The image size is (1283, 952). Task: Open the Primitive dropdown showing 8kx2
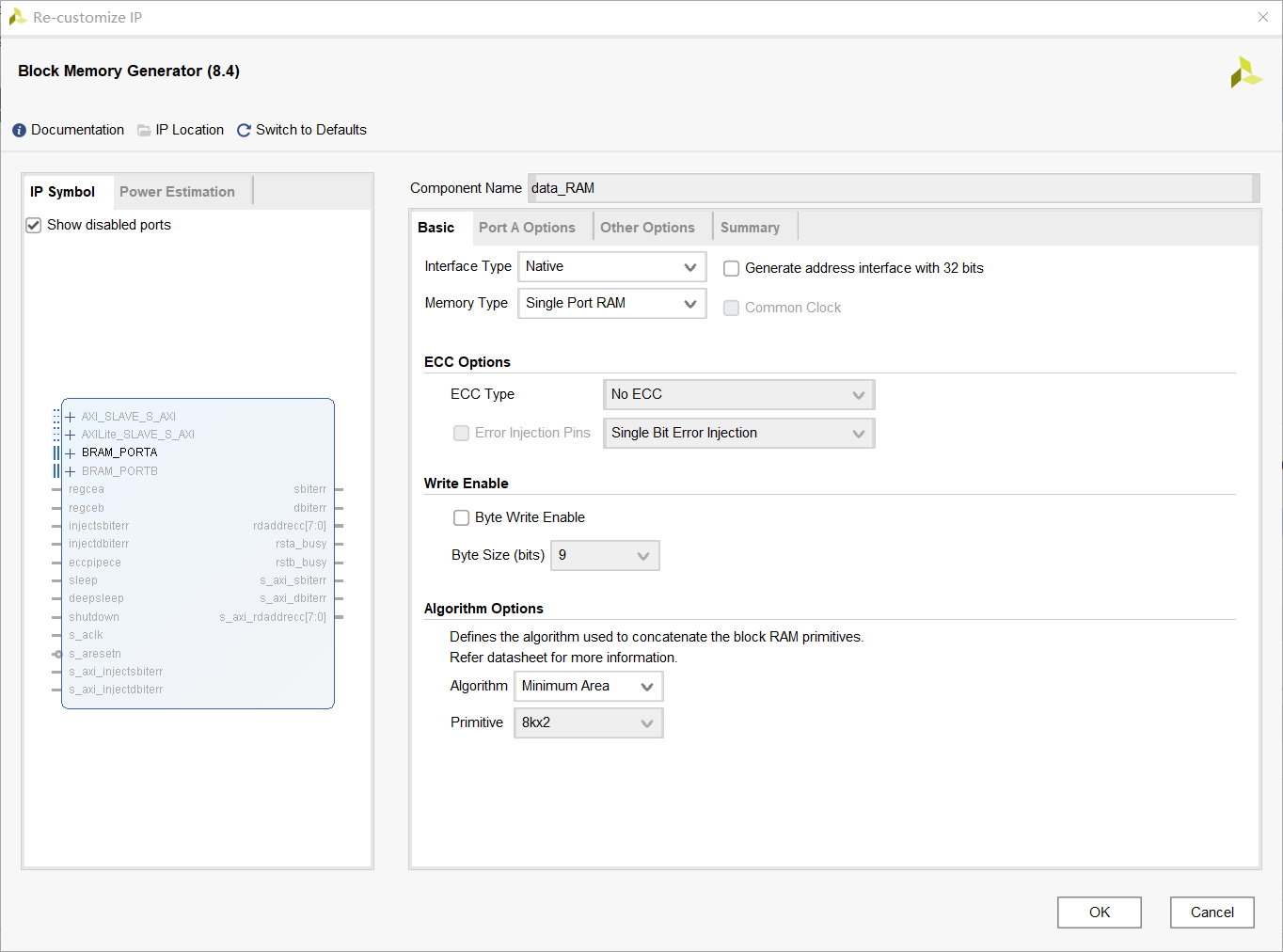(589, 722)
